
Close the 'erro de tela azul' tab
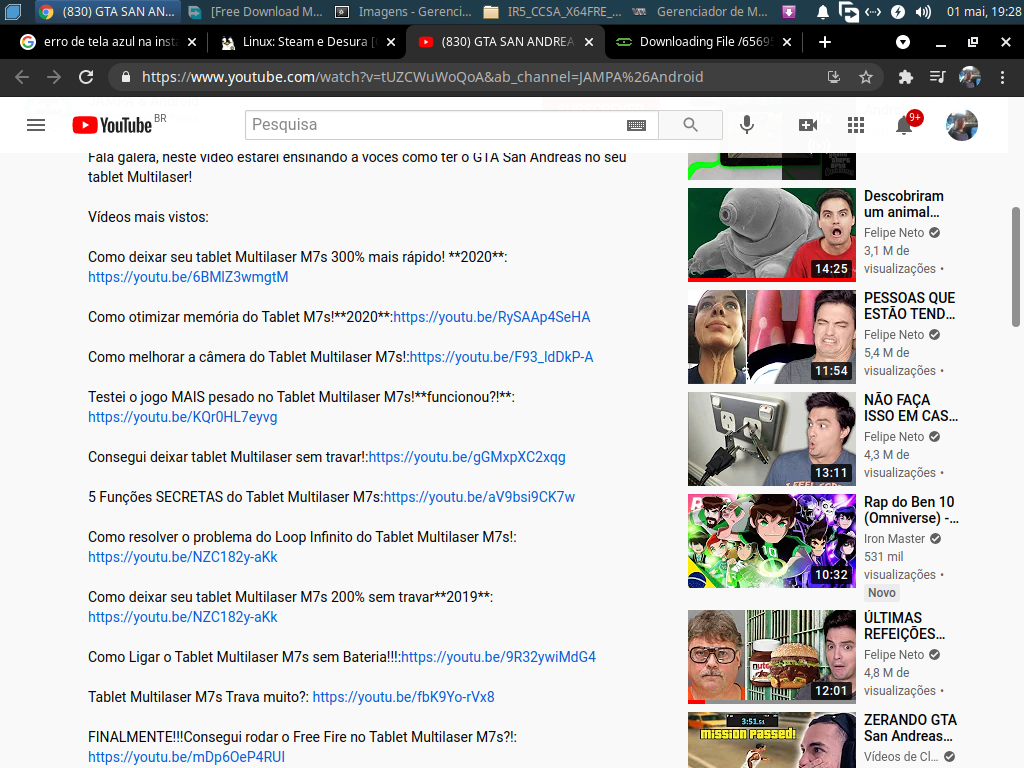[192, 42]
